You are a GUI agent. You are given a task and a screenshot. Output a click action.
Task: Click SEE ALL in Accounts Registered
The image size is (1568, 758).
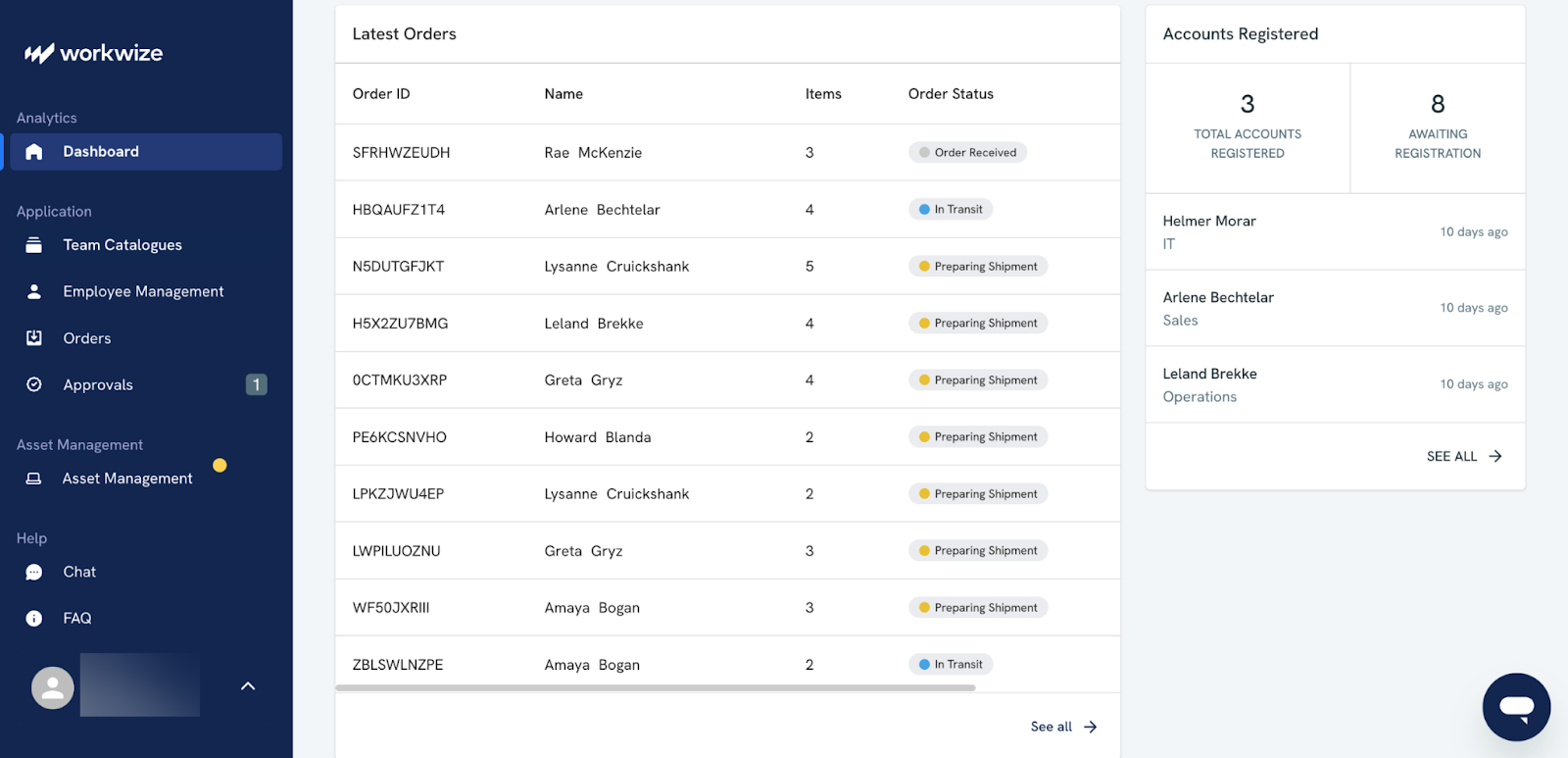pyautogui.click(x=1463, y=456)
